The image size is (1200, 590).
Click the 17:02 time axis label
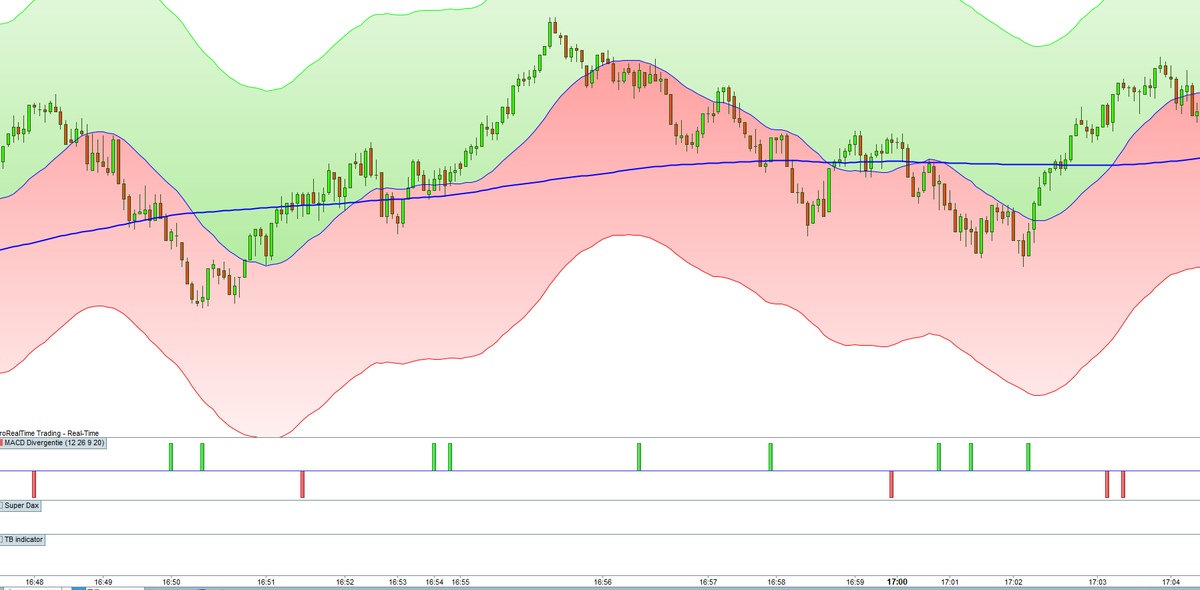(x=1013, y=581)
